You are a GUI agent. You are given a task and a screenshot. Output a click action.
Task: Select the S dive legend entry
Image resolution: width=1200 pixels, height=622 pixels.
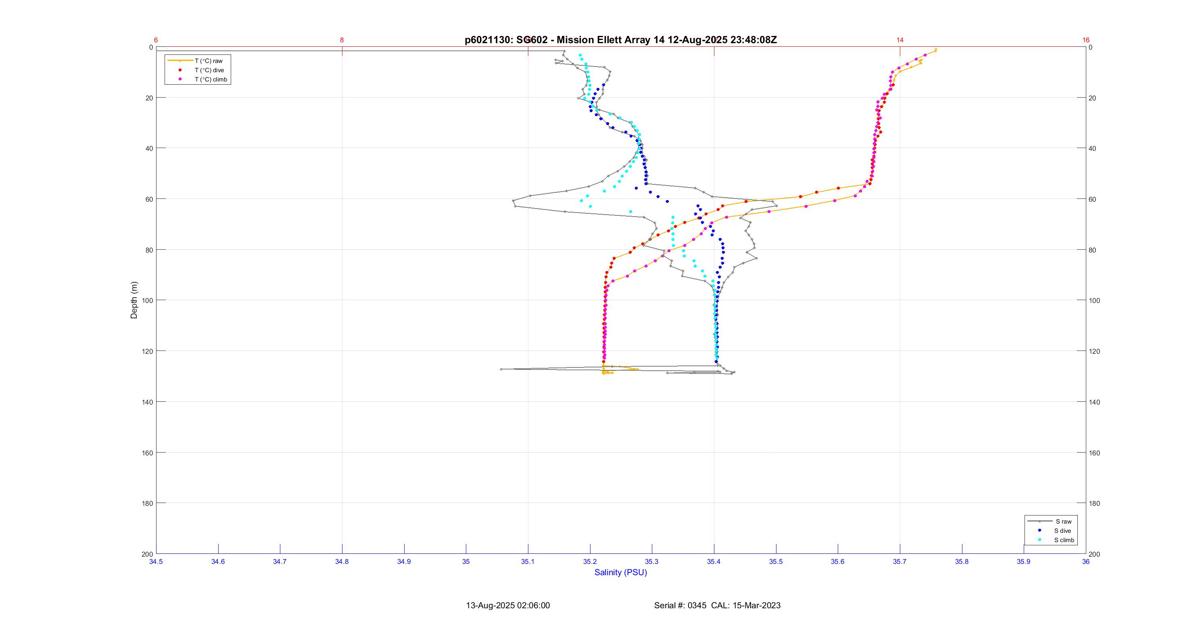pyautogui.click(x=1064, y=530)
